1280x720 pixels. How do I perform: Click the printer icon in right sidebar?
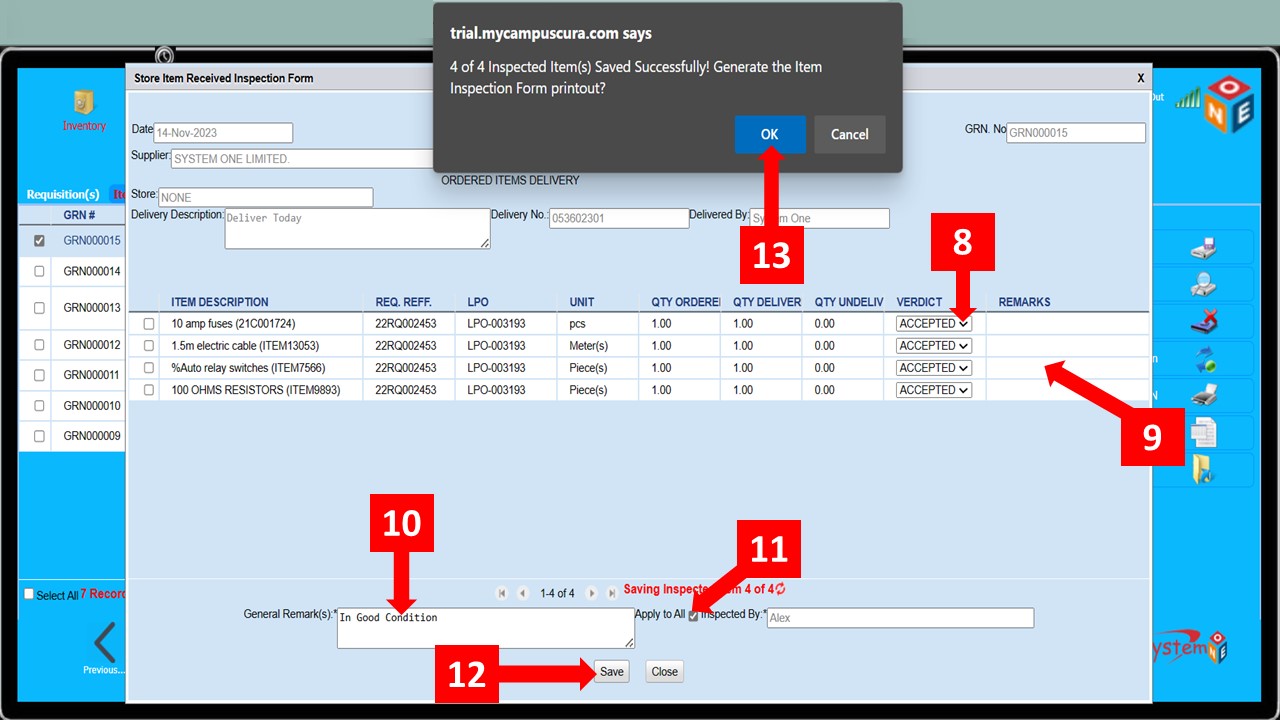[x=1203, y=396]
